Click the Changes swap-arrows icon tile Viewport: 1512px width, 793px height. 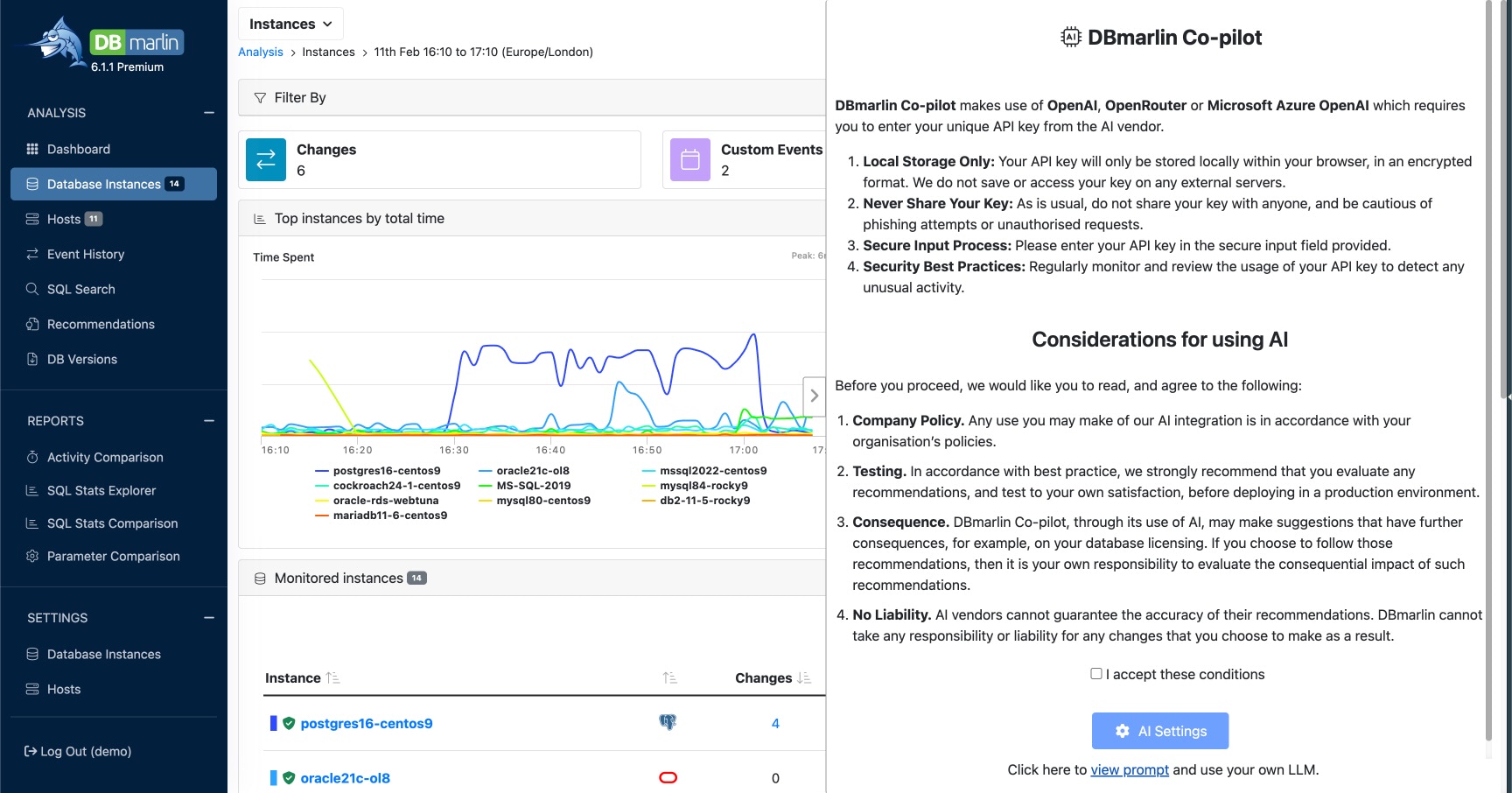coord(266,159)
